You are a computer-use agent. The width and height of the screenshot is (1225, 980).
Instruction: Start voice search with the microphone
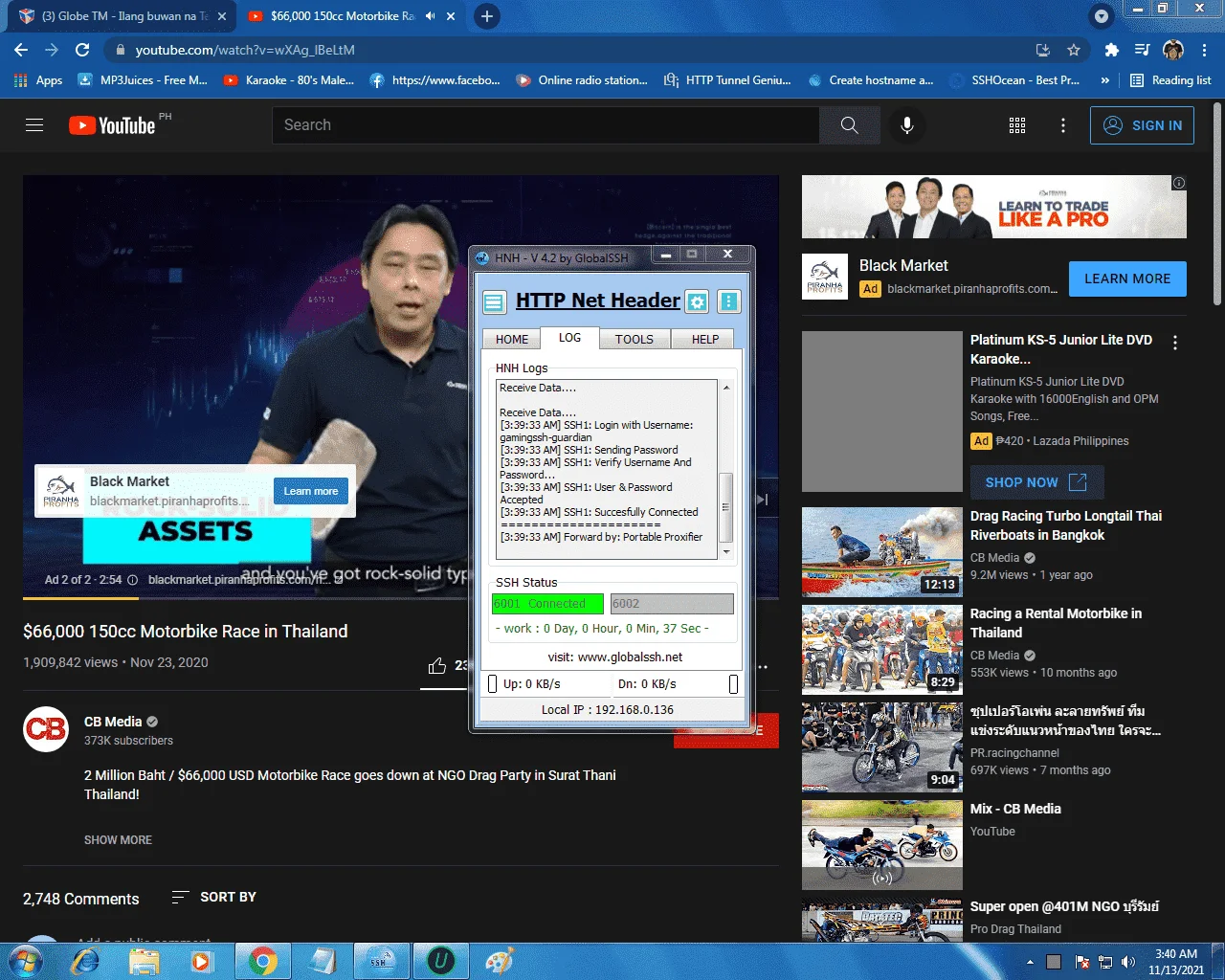pos(907,125)
